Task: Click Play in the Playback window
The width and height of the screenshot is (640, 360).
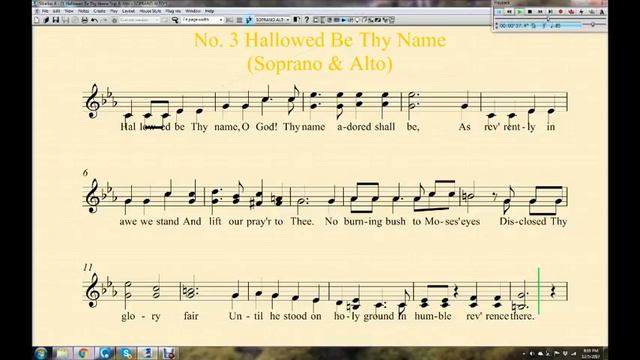Action: coord(520,12)
